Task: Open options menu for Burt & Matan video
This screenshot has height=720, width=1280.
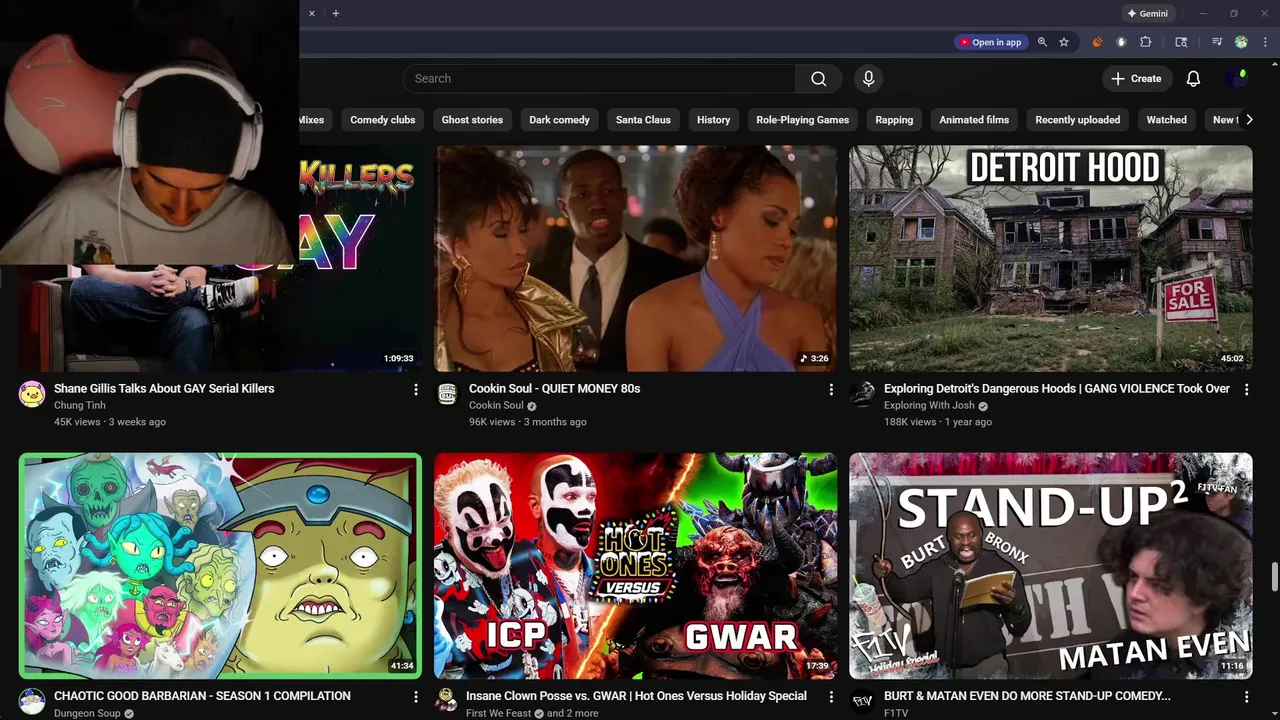Action: [x=1246, y=696]
